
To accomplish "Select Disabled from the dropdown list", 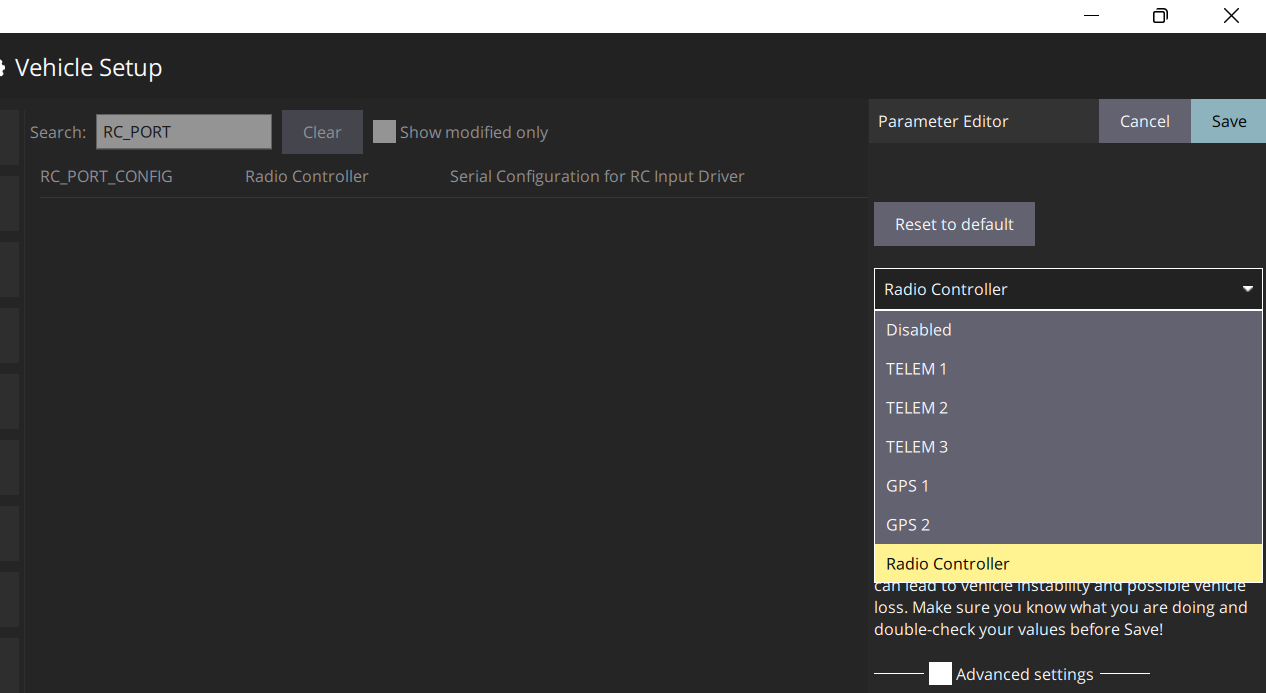I will (1068, 329).
